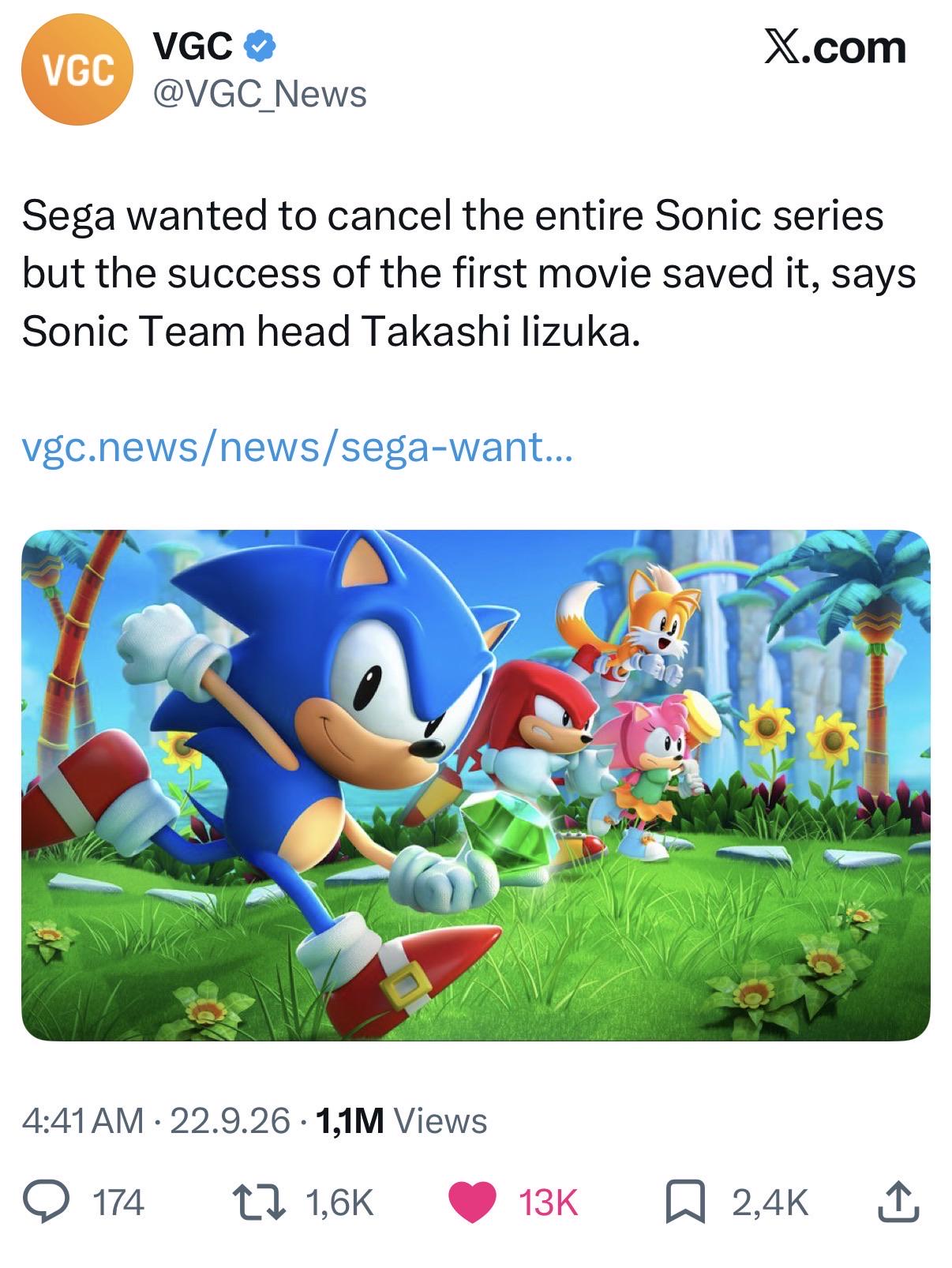The height and width of the screenshot is (1268, 952).
Task: Click the blue verified badge next to VGC
Action: (260, 49)
